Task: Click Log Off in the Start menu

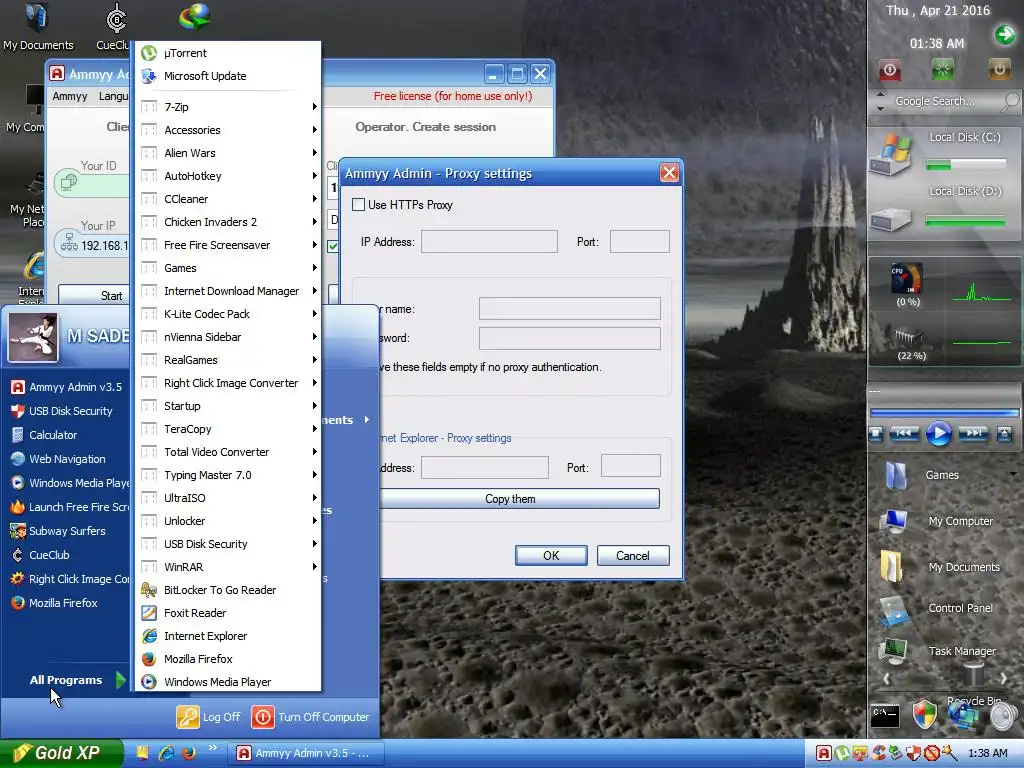Action: click(x=209, y=717)
